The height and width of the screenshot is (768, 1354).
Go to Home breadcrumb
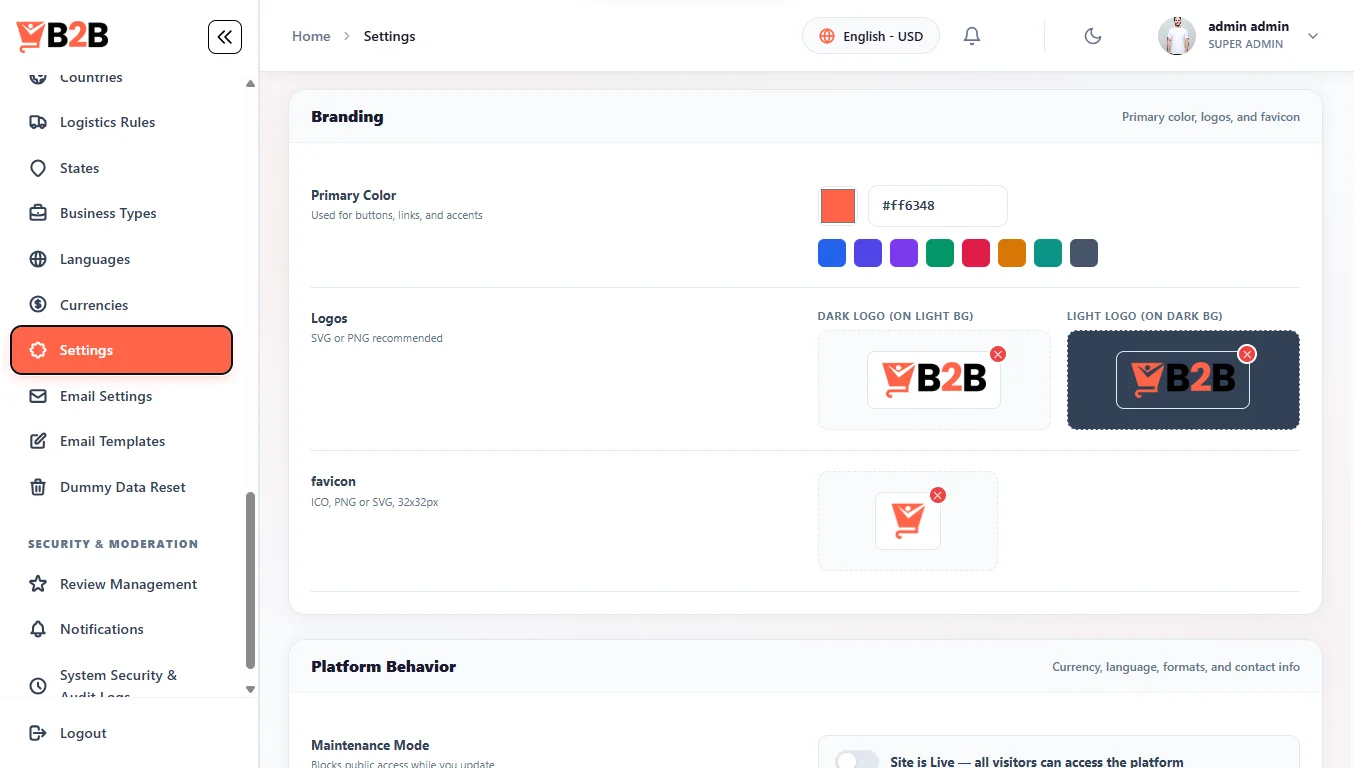tap(311, 36)
